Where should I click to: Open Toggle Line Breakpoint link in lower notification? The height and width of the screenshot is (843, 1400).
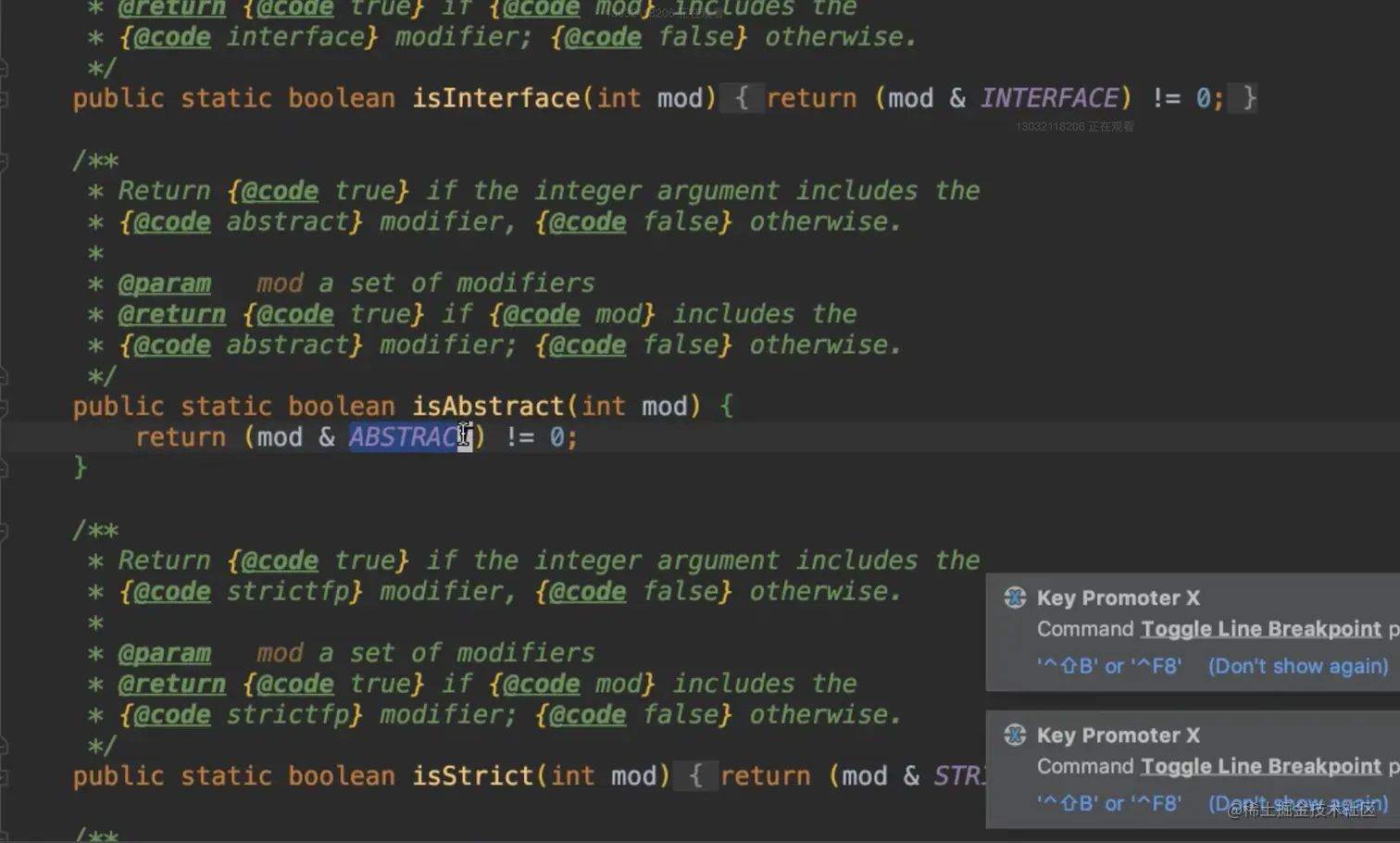[x=1261, y=766]
